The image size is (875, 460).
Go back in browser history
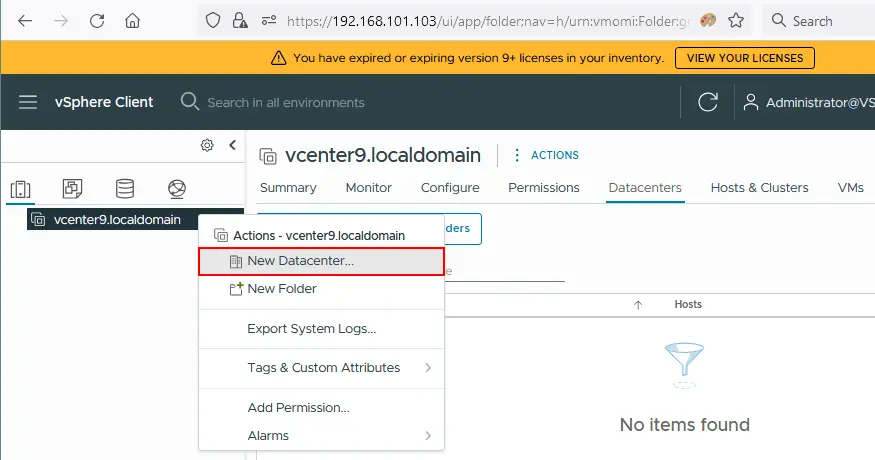tap(25, 21)
